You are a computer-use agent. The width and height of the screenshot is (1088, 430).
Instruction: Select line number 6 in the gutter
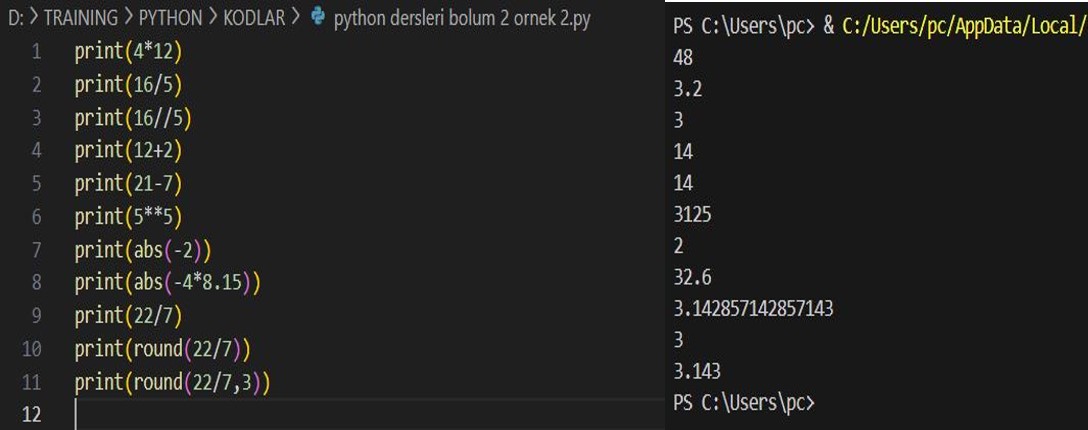tap(37, 217)
